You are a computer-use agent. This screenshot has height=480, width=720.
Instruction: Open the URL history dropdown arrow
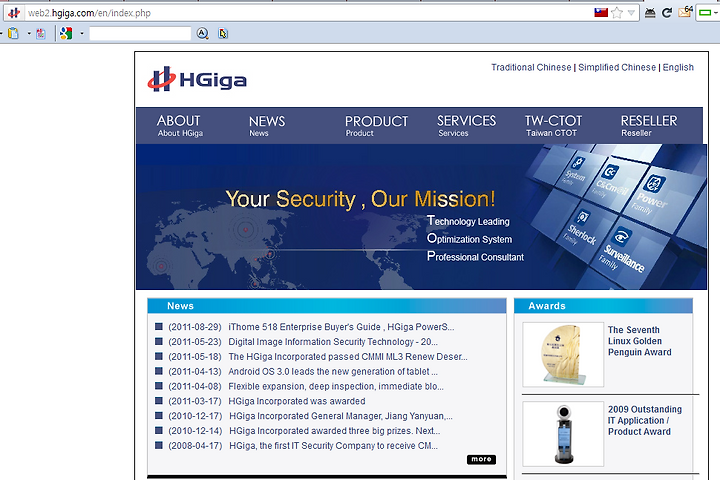pos(631,13)
